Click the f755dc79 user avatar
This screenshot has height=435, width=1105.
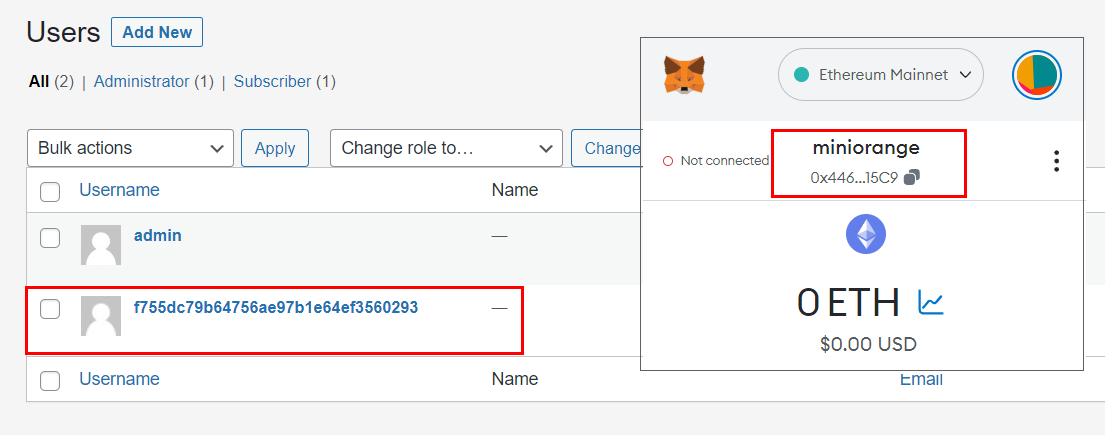click(101, 316)
